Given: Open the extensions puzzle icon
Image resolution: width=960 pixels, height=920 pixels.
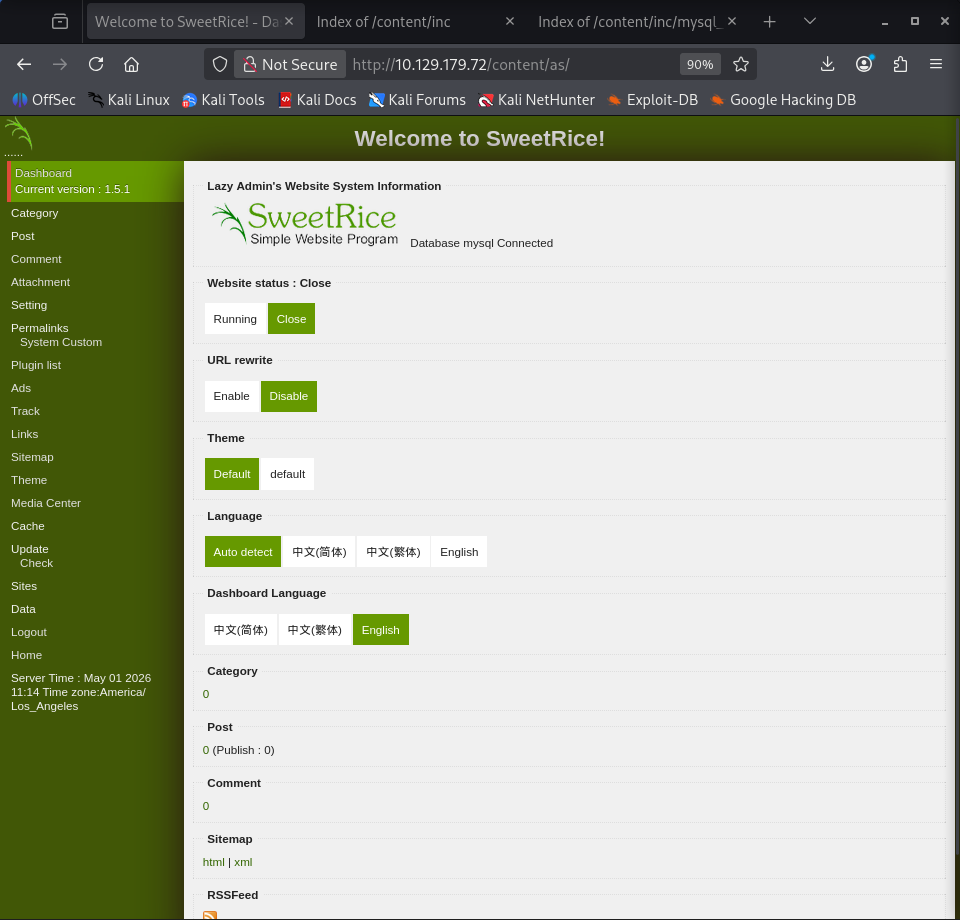Looking at the screenshot, I should (x=900, y=64).
